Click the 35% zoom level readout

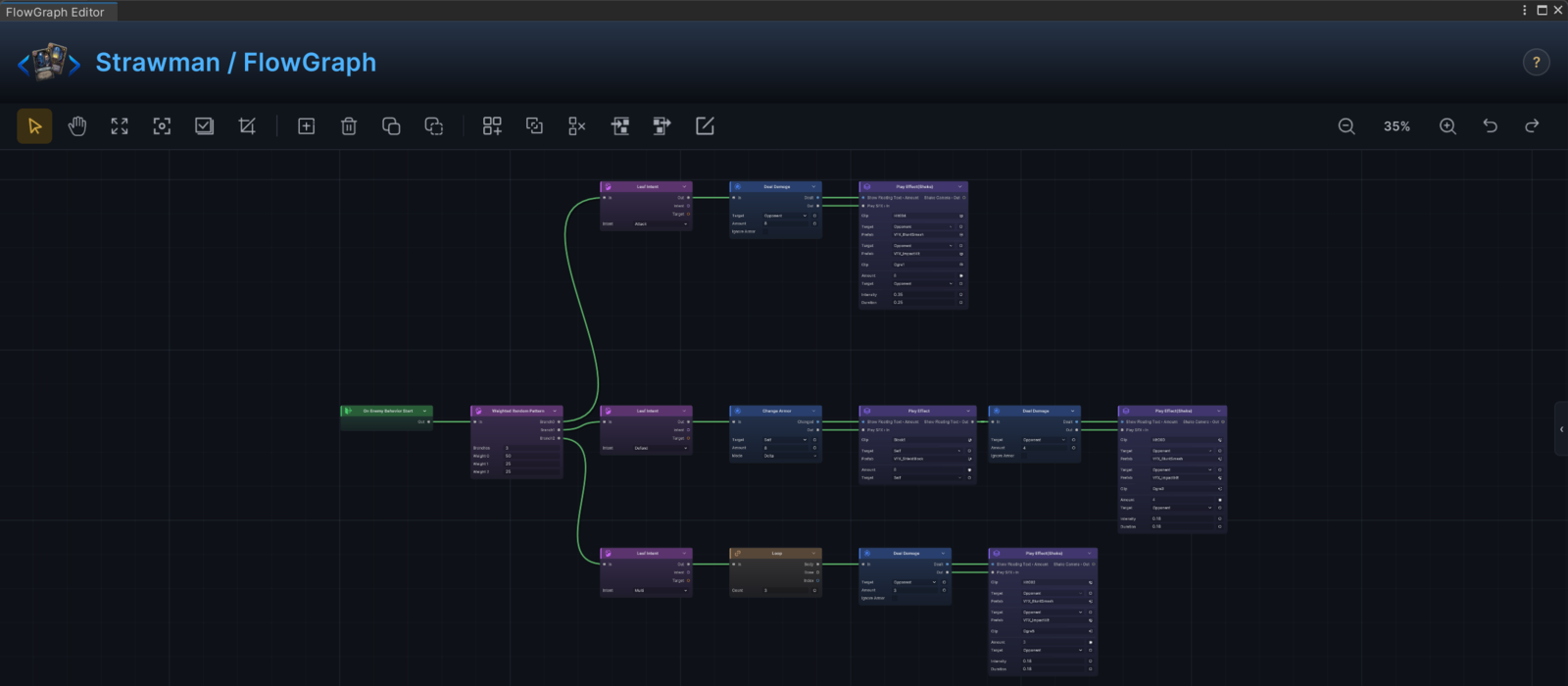(1396, 126)
